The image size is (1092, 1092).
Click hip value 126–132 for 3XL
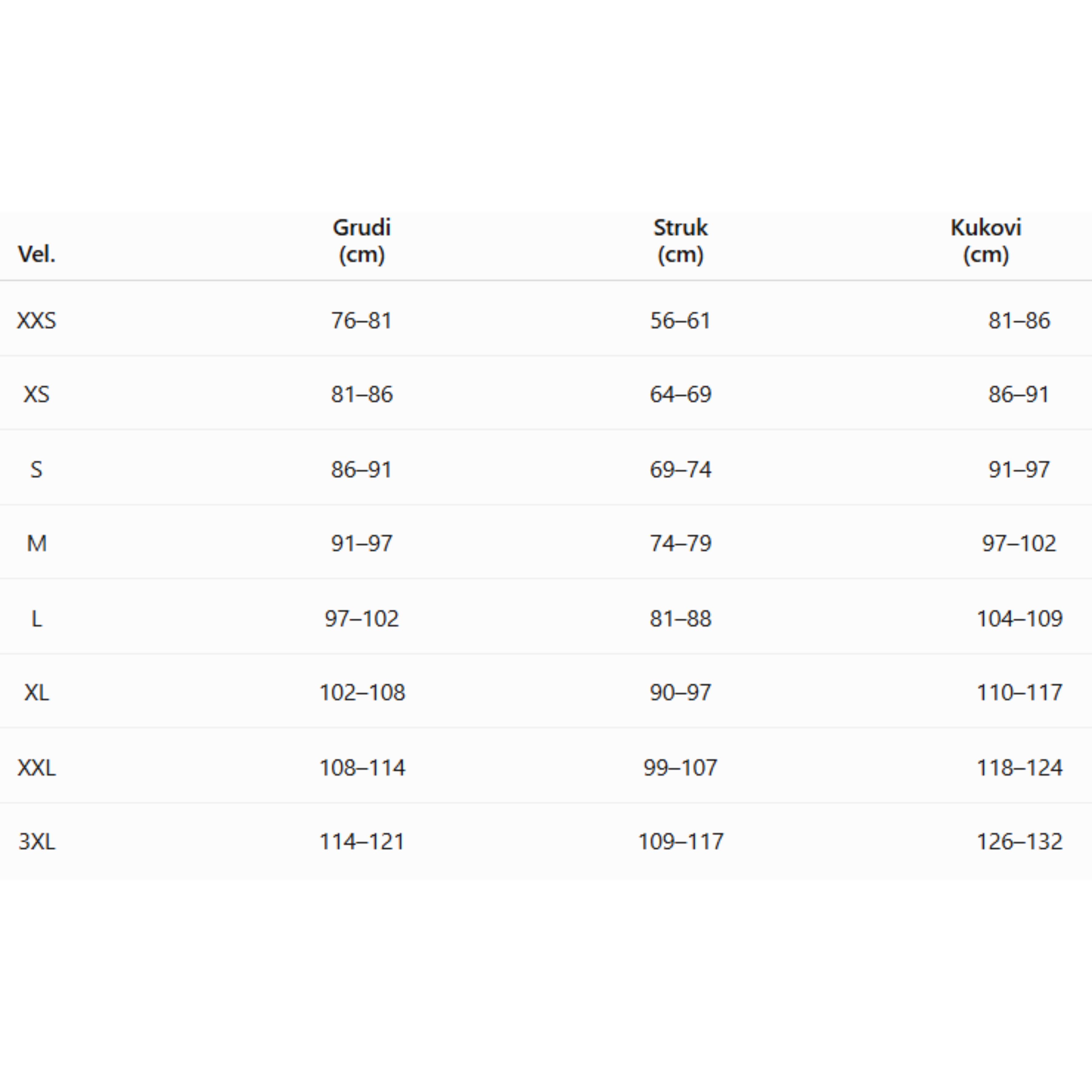pos(1020,842)
